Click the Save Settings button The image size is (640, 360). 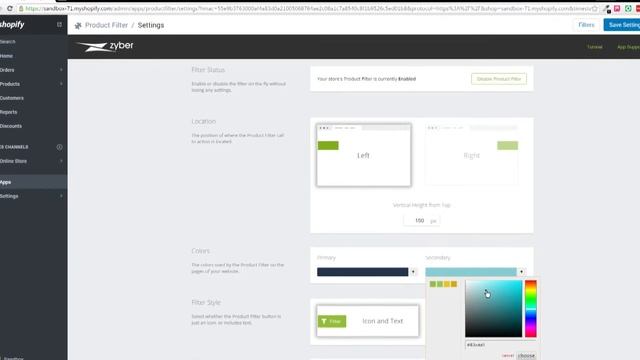click(x=622, y=25)
